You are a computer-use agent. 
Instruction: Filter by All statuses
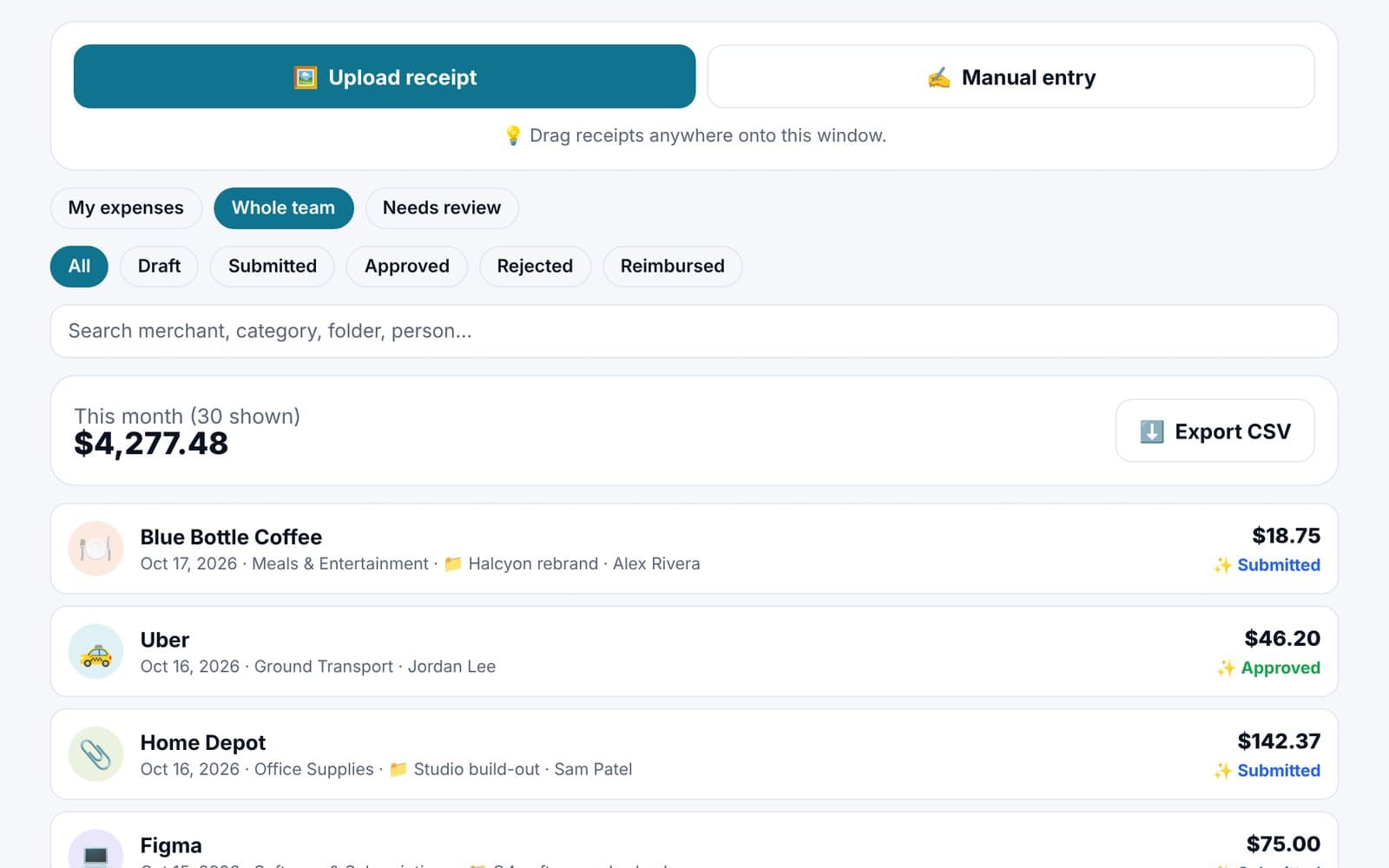tap(79, 266)
